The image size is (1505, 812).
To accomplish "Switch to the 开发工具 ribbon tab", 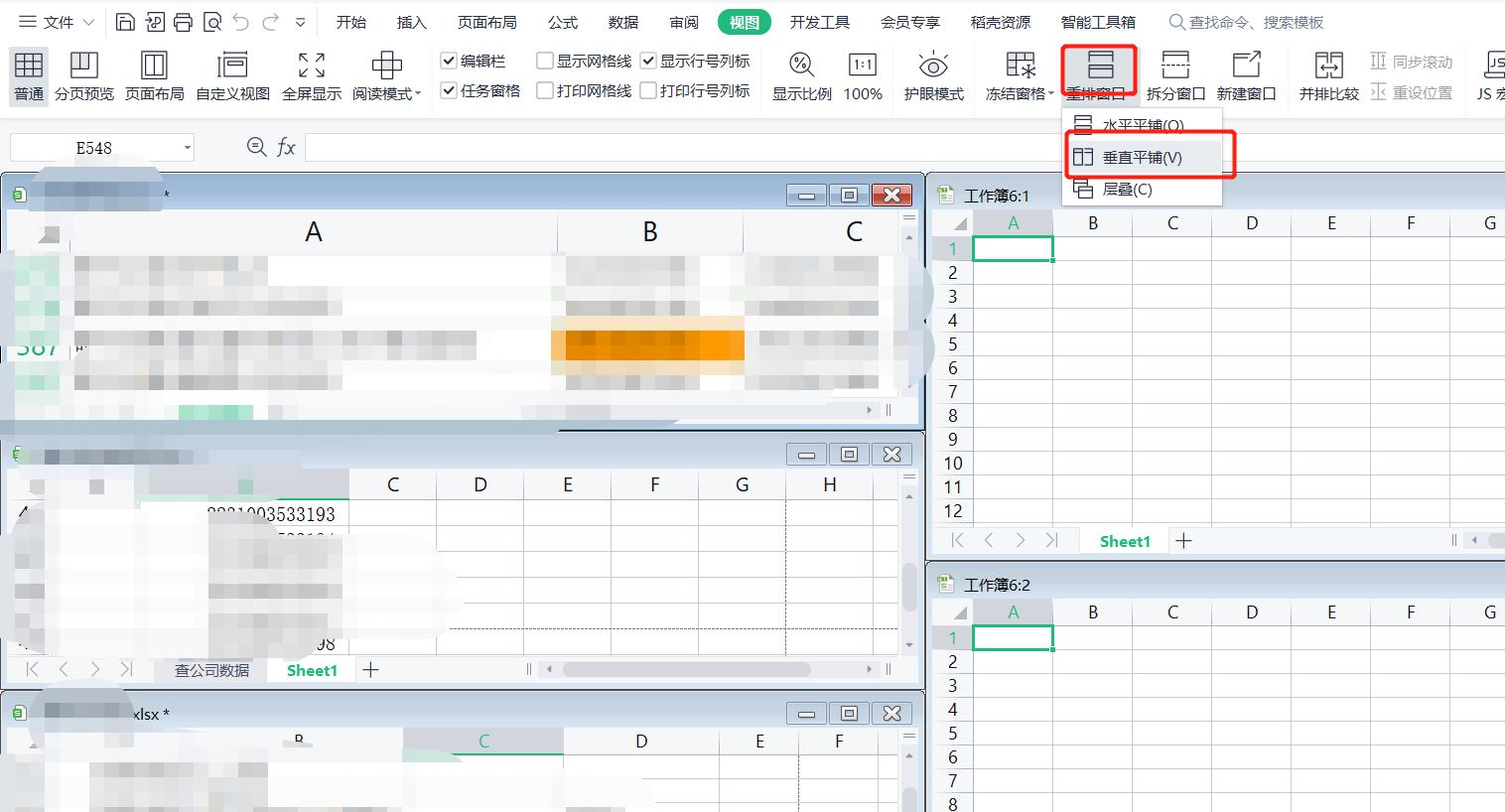I will 820,21.
